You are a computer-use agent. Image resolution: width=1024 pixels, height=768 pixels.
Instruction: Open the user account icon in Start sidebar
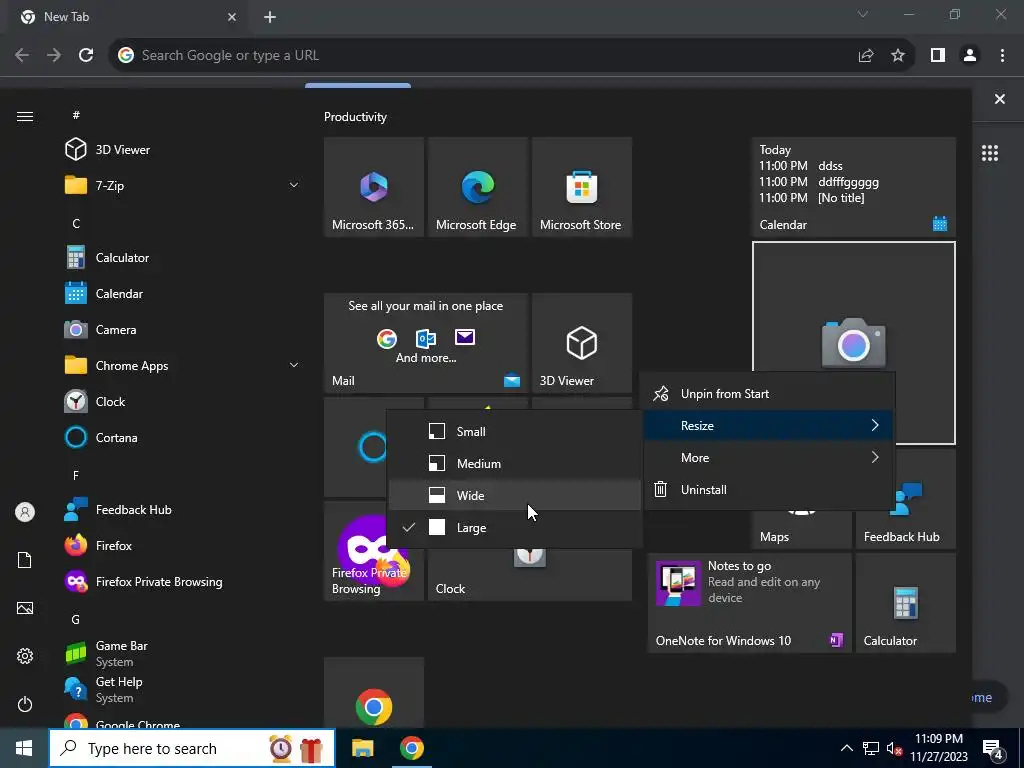click(25, 512)
